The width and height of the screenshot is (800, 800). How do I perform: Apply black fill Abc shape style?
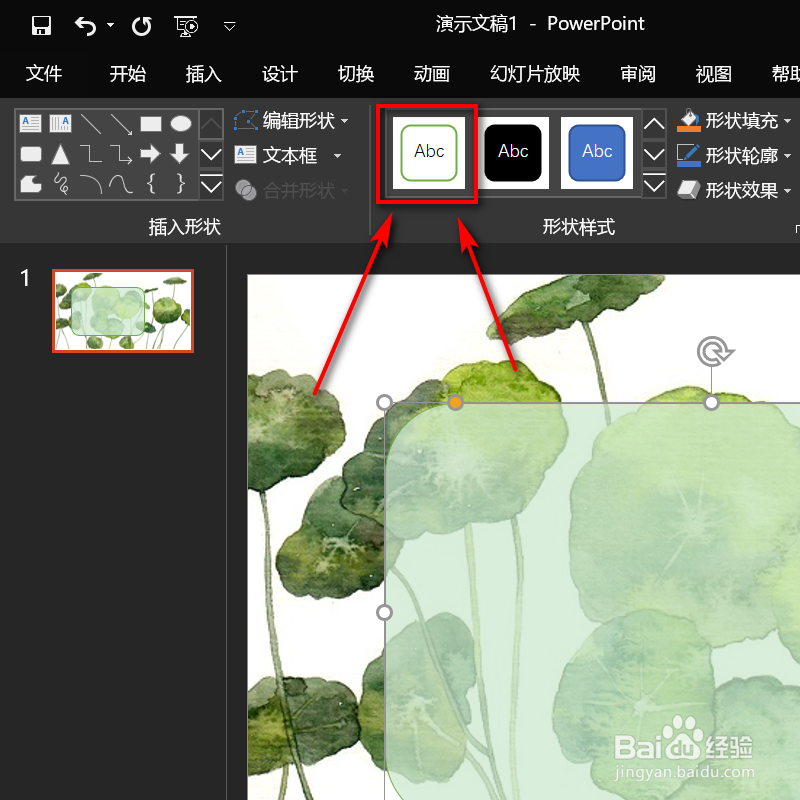click(513, 153)
